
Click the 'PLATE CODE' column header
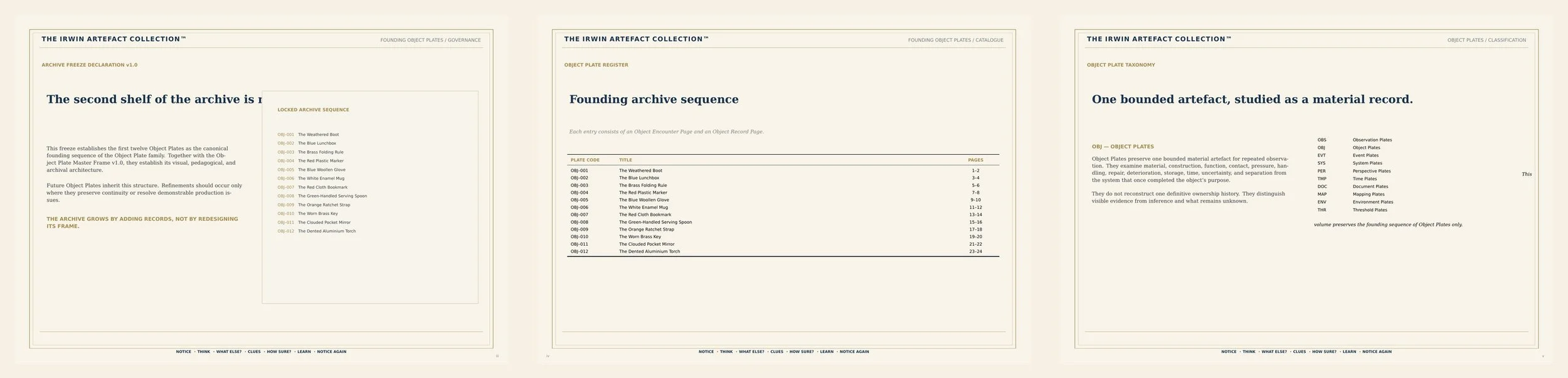585,160
